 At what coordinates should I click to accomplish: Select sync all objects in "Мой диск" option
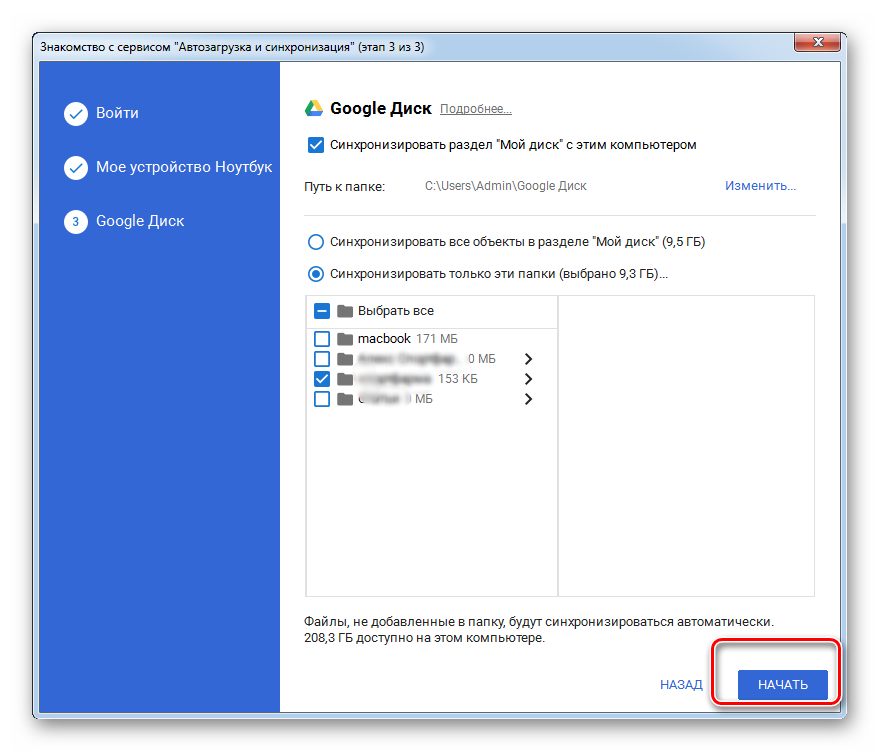coord(316,242)
